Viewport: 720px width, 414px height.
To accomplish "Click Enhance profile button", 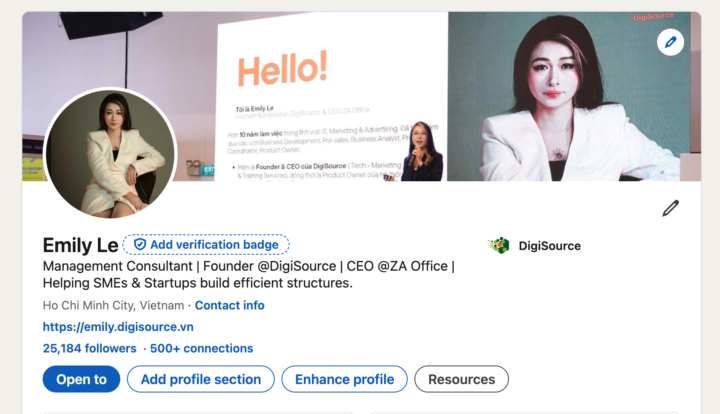I will pyautogui.click(x=344, y=379).
